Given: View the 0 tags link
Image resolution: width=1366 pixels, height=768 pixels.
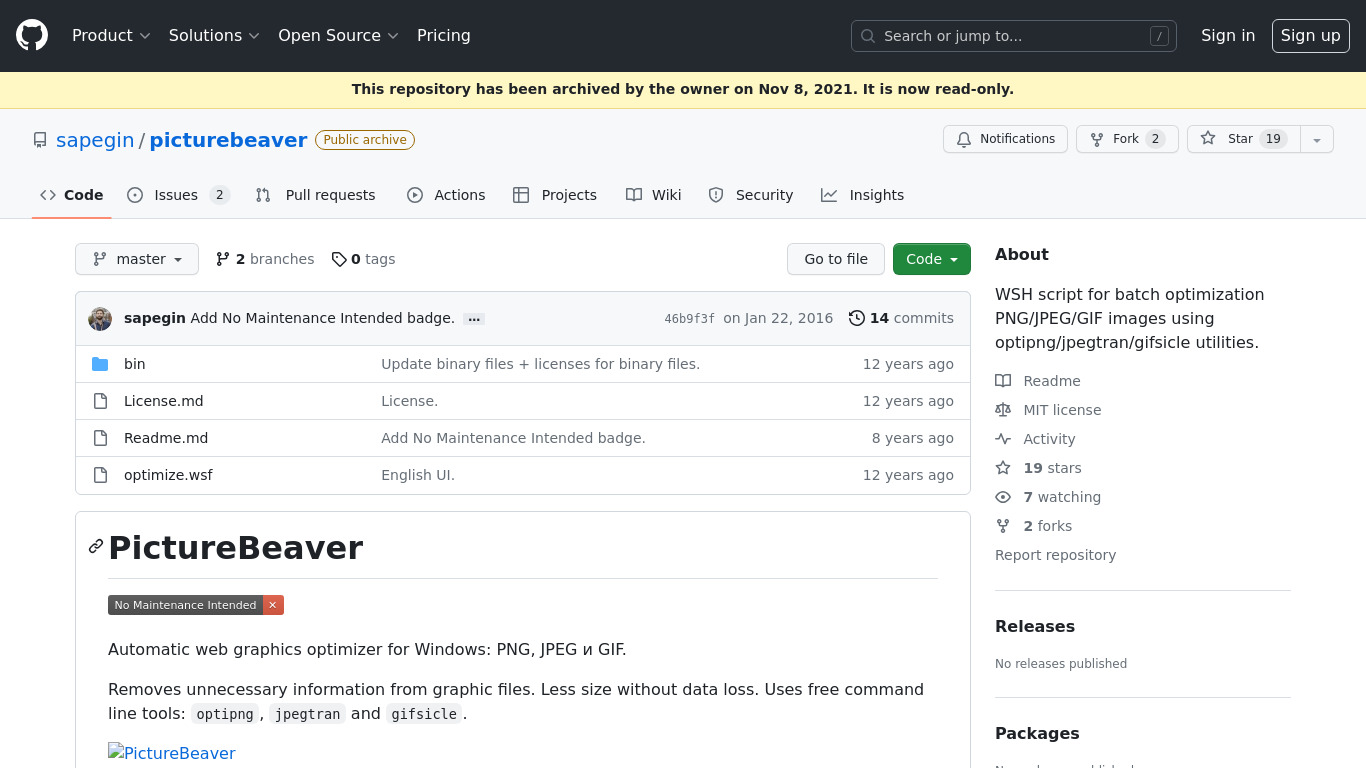Looking at the screenshot, I should [363, 259].
